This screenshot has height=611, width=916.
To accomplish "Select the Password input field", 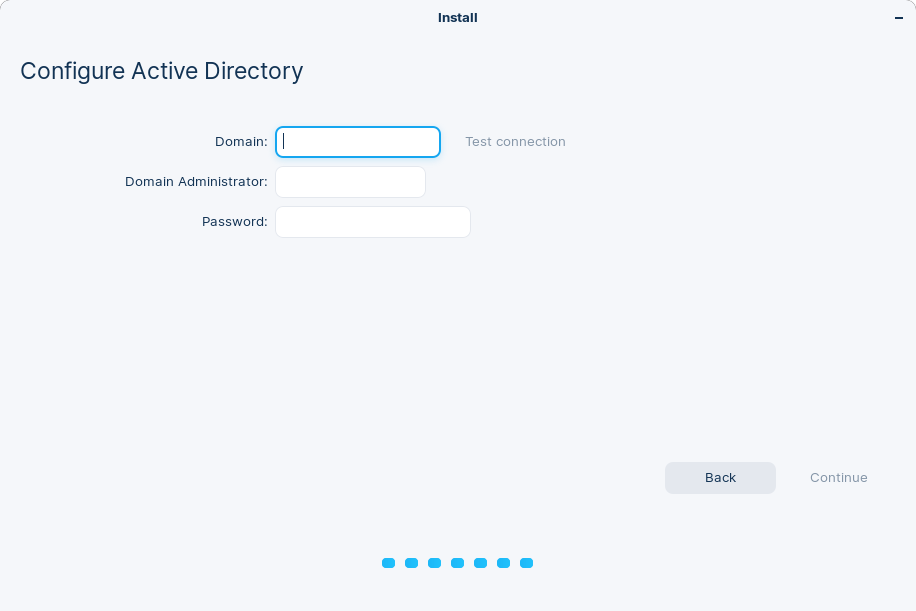I will click(372, 221).
